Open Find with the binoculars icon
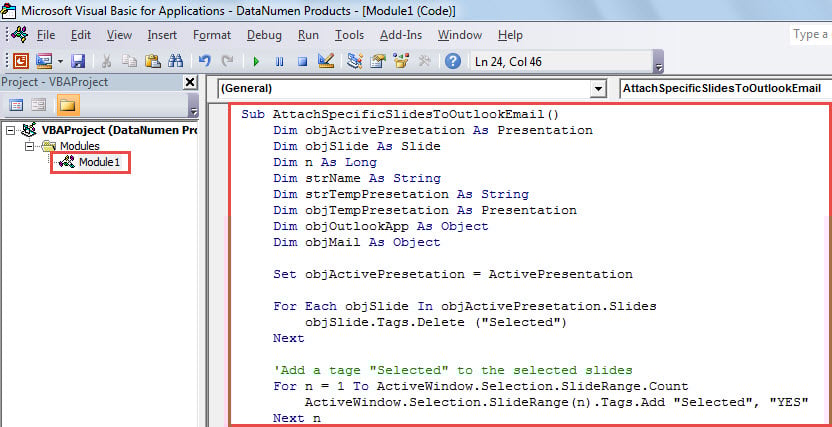Viewport: 832px width, 427px height. click(175, 61)
